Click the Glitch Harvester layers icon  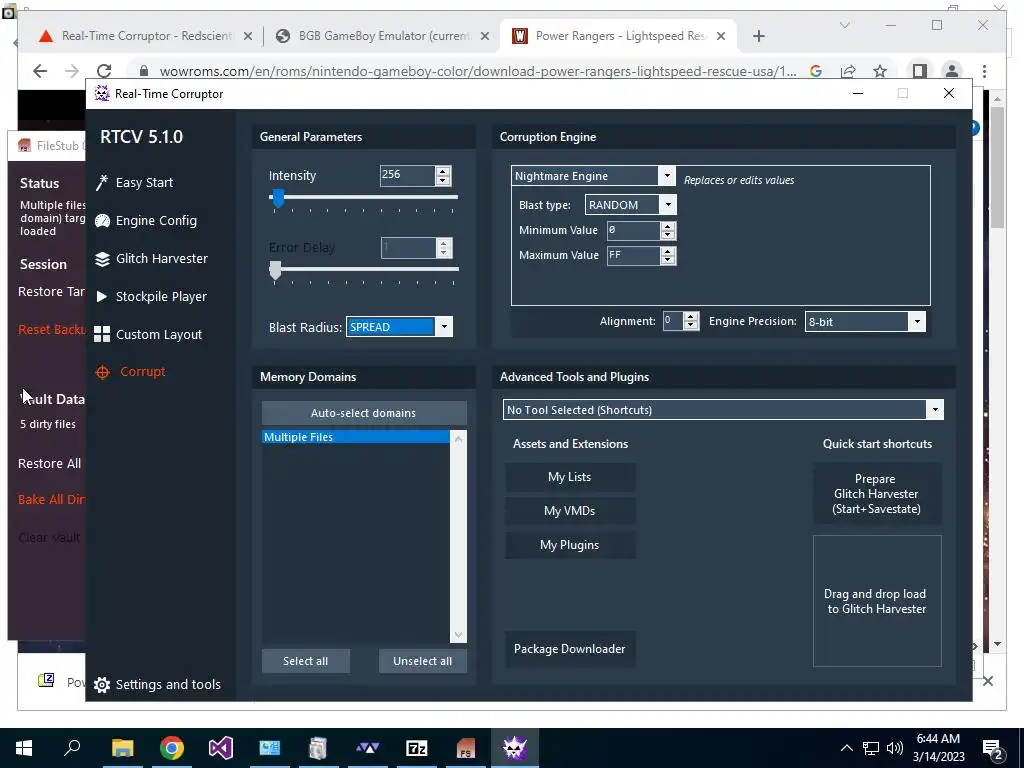coord(102,259)
